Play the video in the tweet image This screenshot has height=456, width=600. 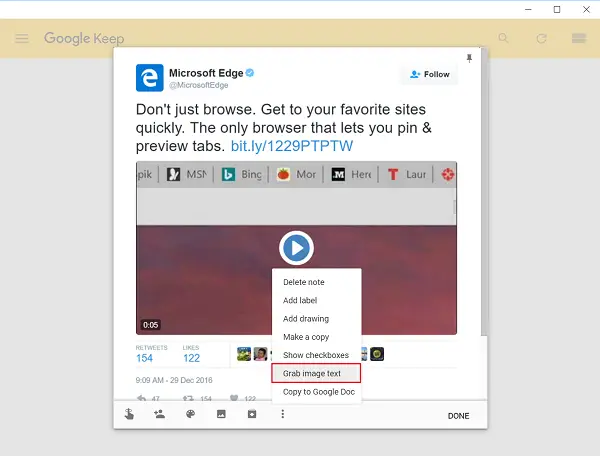297,248
